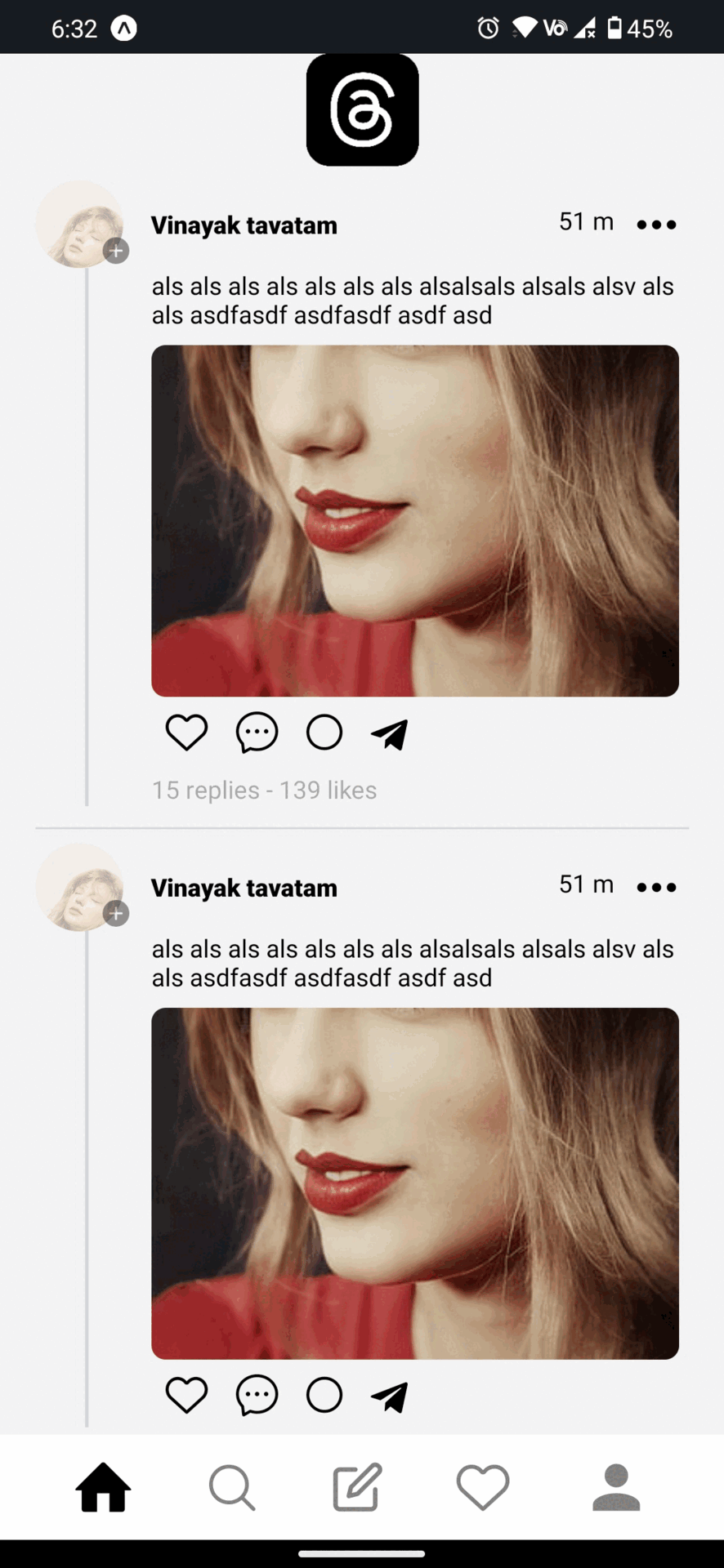The height and width of the screenshot is (1568, 724).
Task: Send second post using paper plane icon
Action: pos(390,1396)
